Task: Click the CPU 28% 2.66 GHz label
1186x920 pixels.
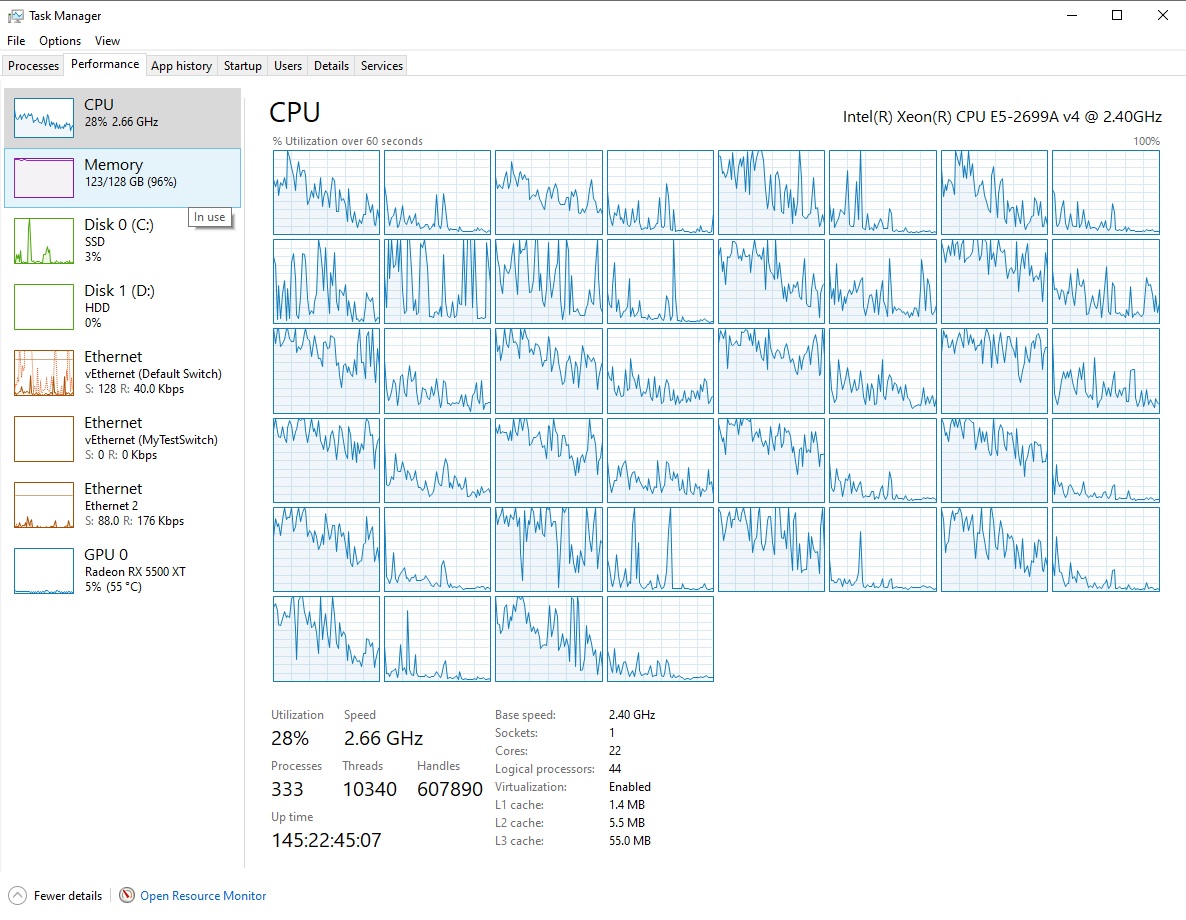Action: pyautogui.click(x=121, y=112)
